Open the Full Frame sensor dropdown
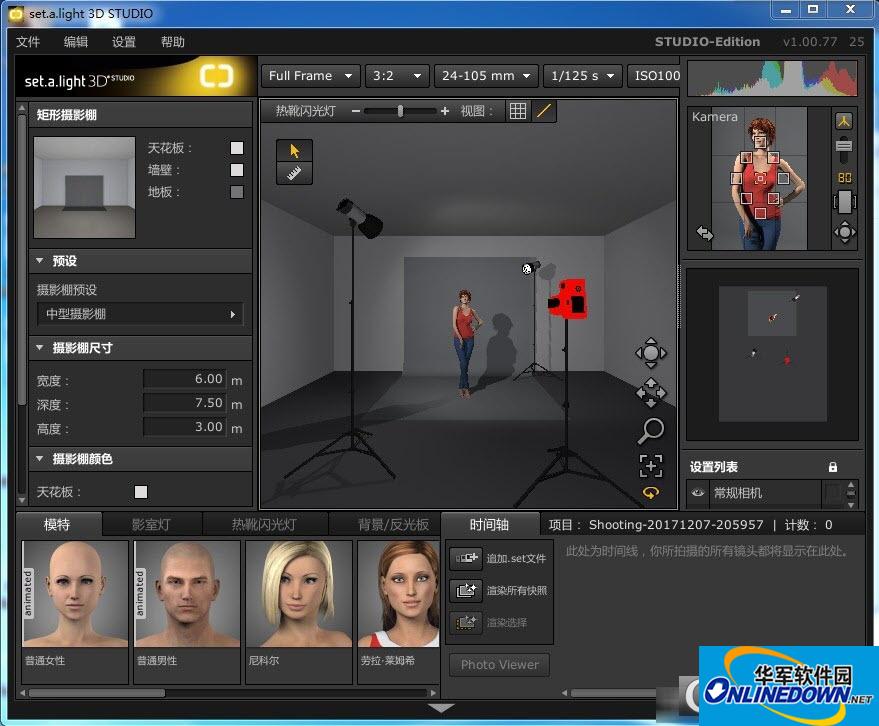 tap(311, 76)
